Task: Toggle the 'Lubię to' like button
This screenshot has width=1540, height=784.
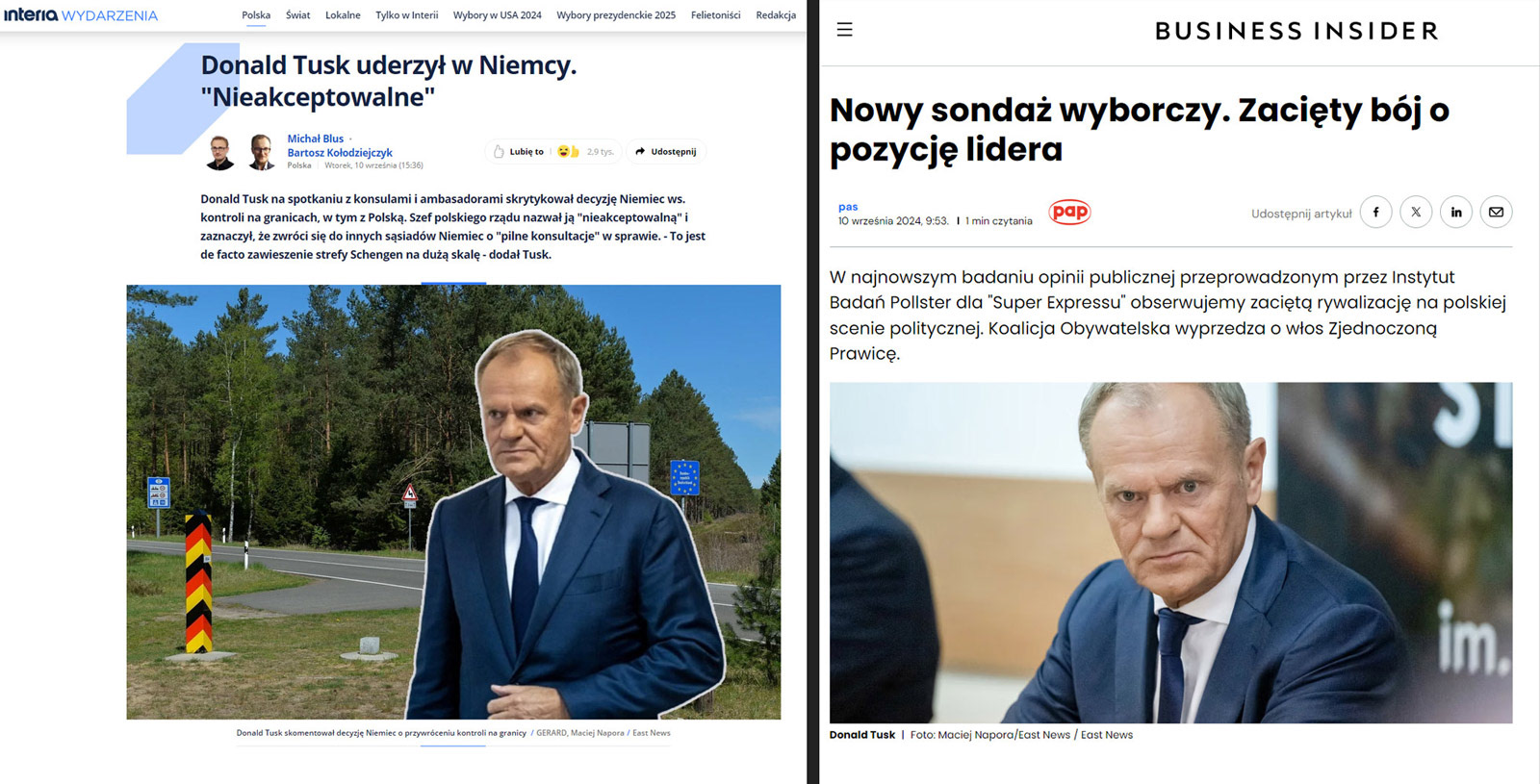Action: 518,152
